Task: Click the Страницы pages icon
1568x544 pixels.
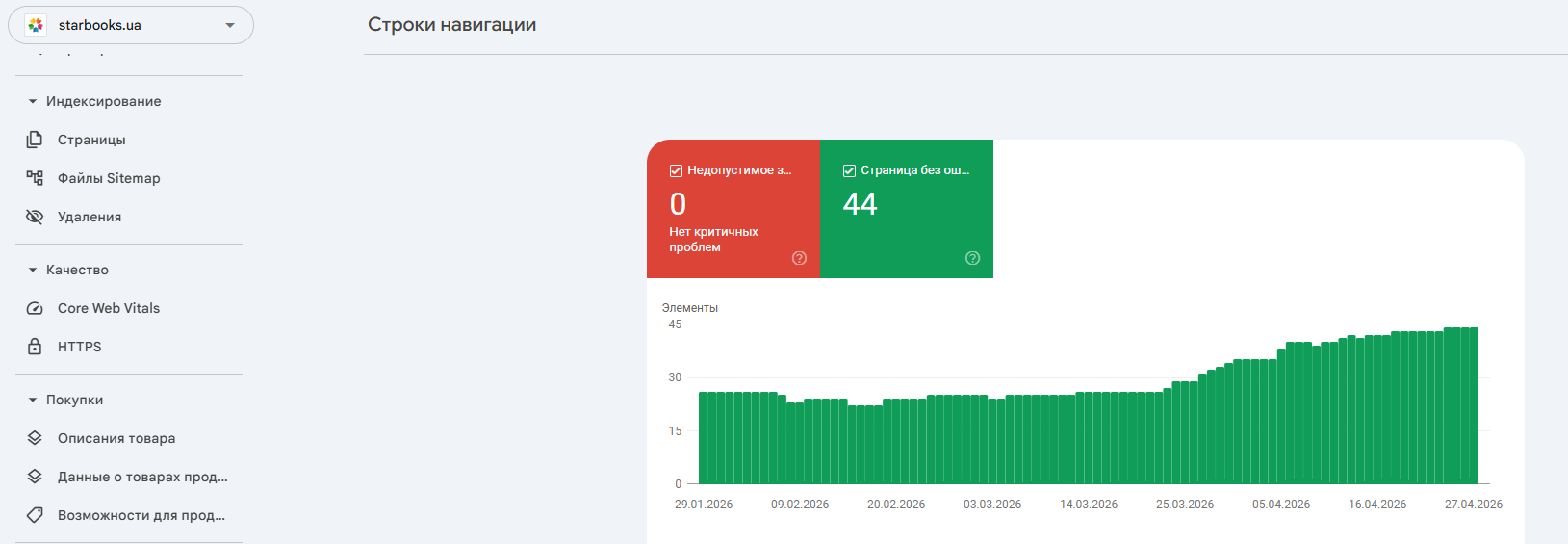Action: coord(35,140)
